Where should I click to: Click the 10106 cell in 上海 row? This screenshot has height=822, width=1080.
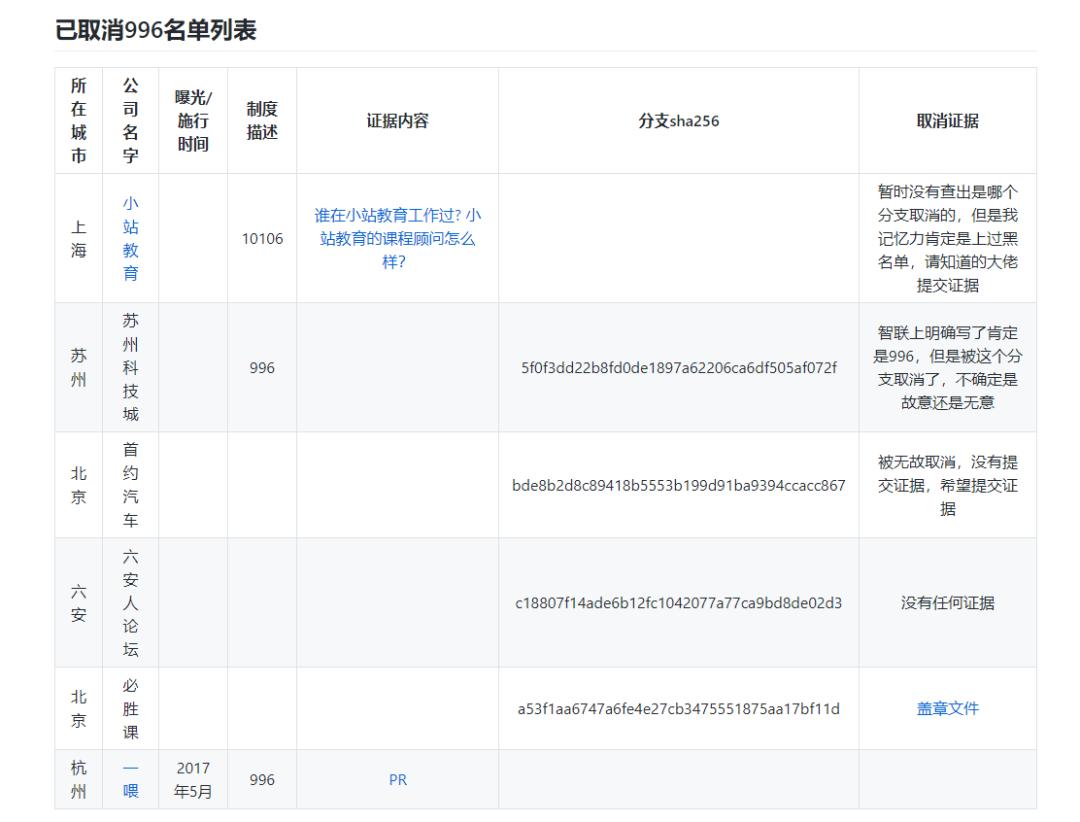tap(262, 239)
